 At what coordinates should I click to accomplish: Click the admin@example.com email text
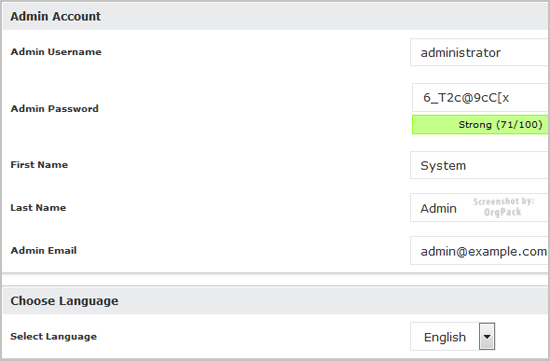click(483, 251)
